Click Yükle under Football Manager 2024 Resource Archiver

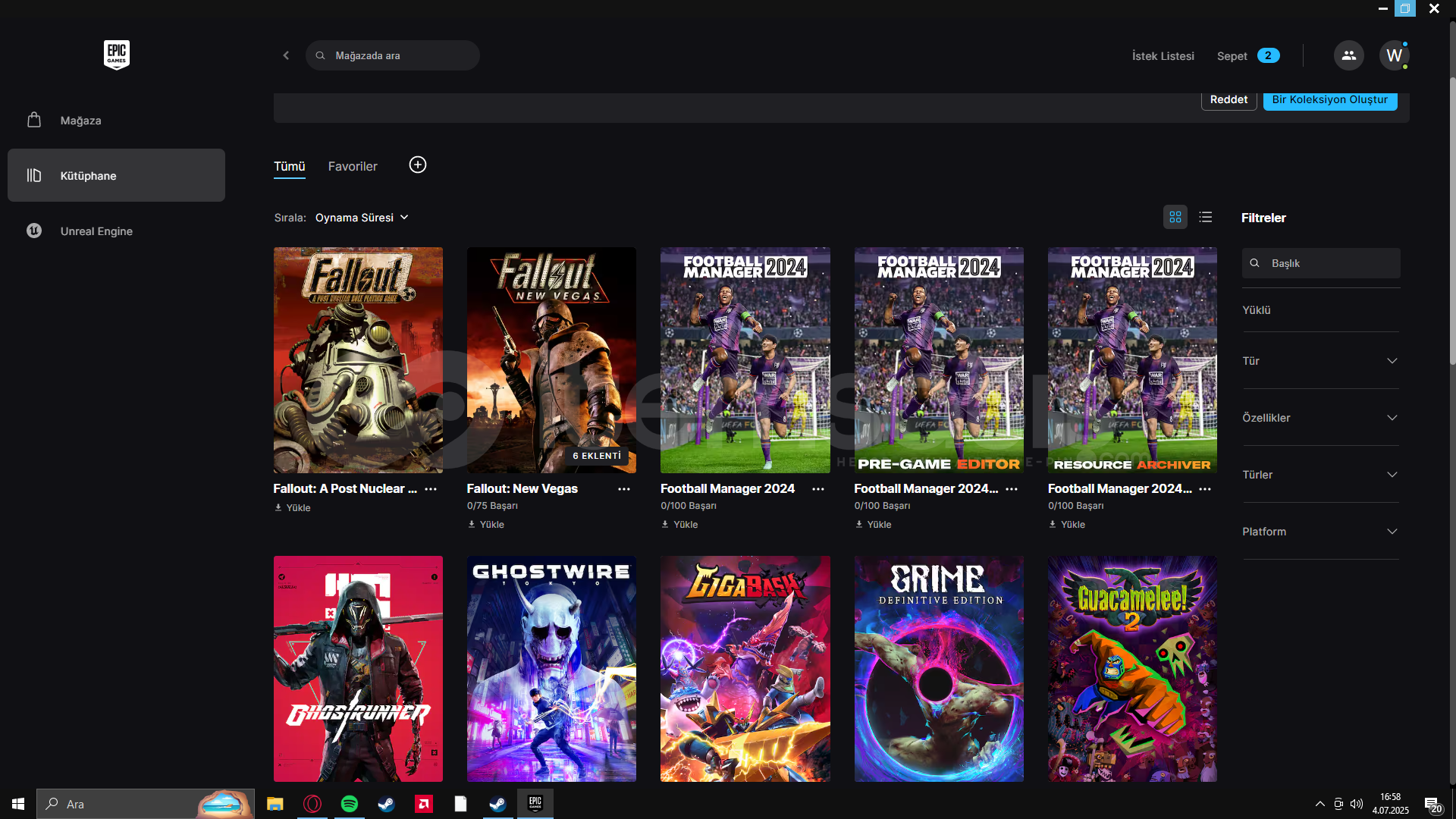pyautogui.click(x=1067, y=525)
